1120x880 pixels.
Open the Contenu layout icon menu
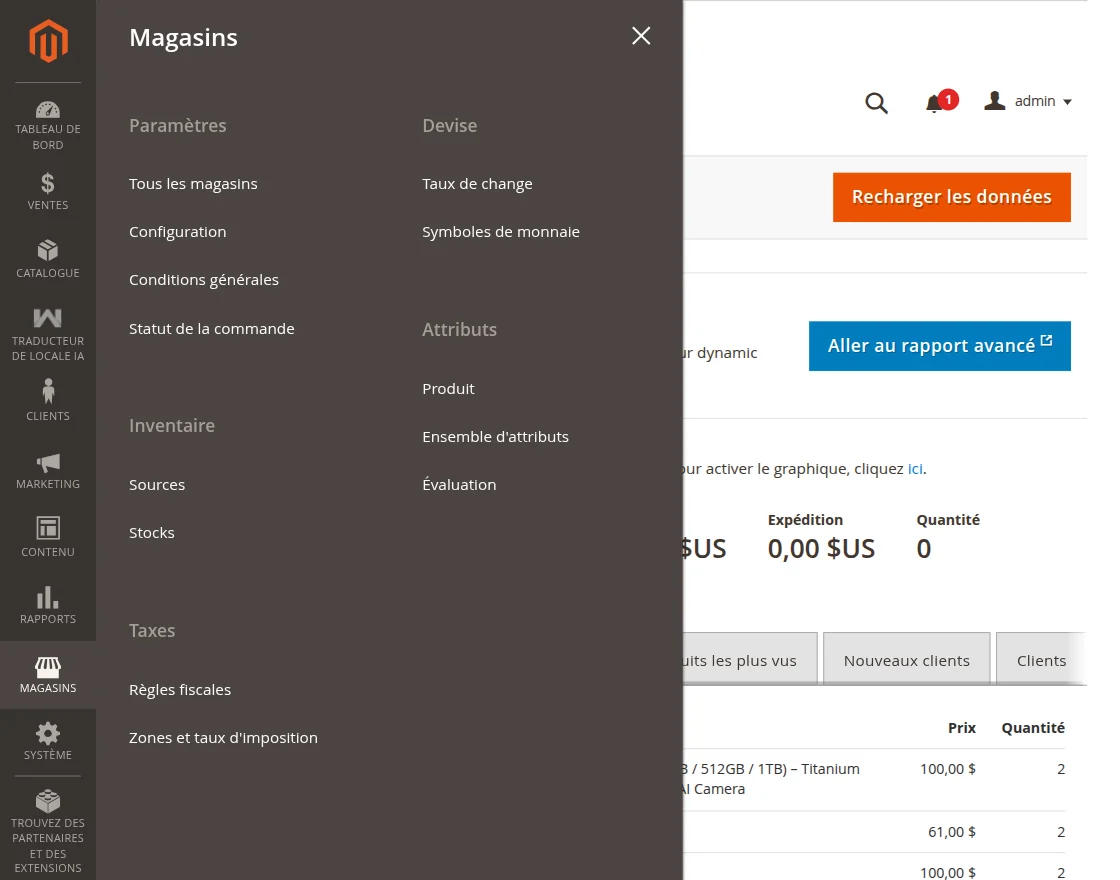pos(48,528)
